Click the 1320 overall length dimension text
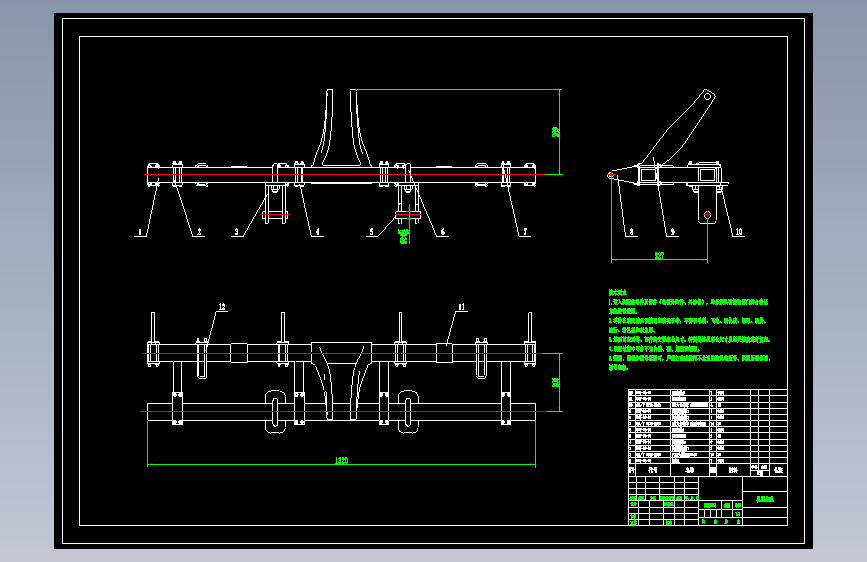Image resolution: width=867 pixels, height=562 pixels. [x=342, y=460]
